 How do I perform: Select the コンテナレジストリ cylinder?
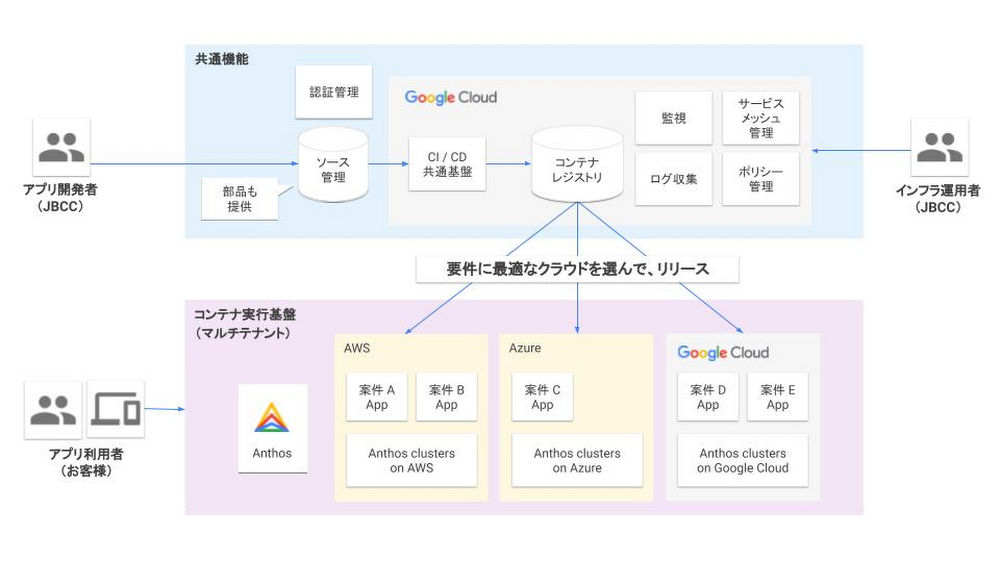click(577, 165)
